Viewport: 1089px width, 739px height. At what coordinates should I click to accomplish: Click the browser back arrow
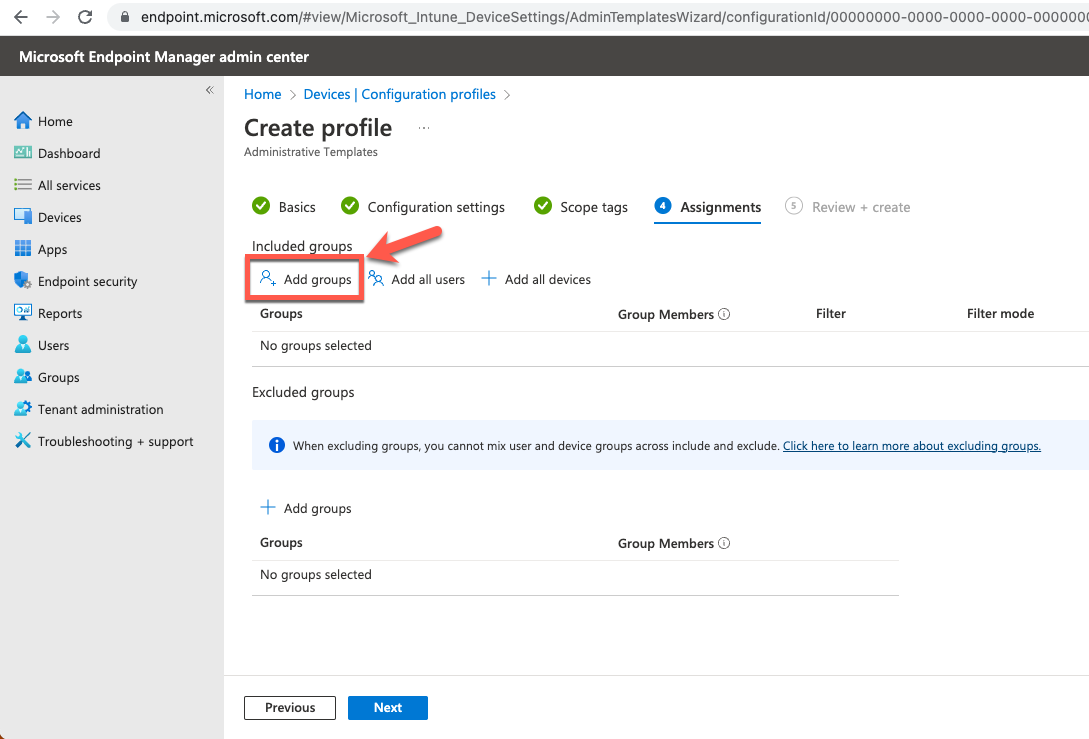click(x=21, y=17)
